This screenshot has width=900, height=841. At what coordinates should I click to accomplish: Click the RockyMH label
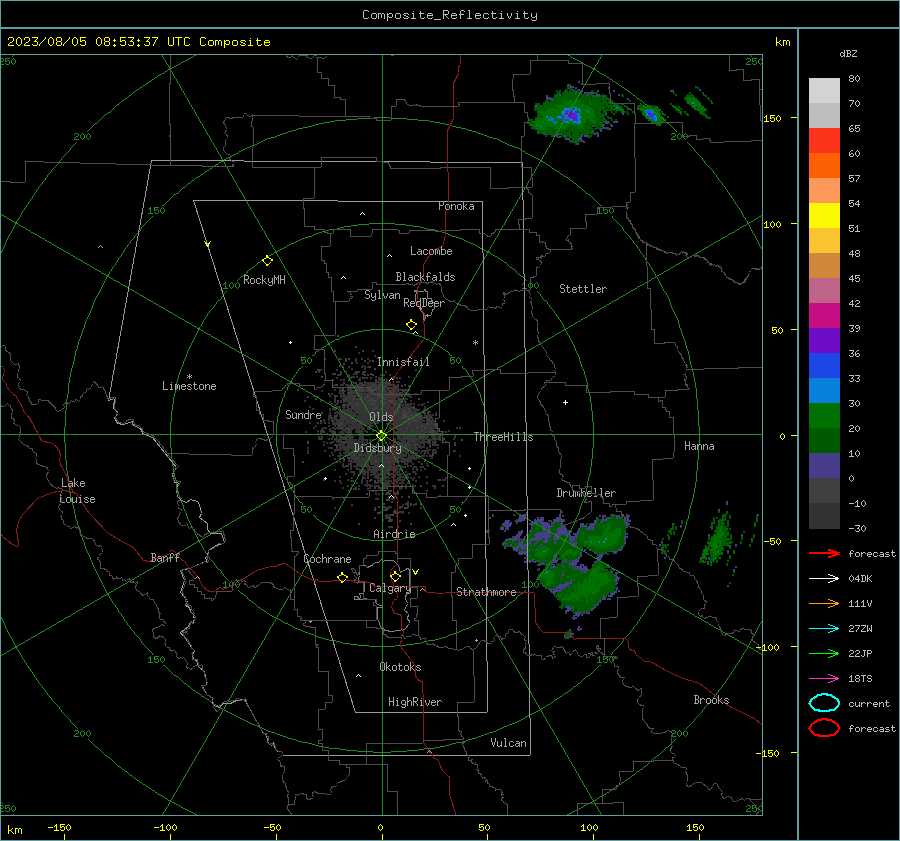[x=264, y=280]
